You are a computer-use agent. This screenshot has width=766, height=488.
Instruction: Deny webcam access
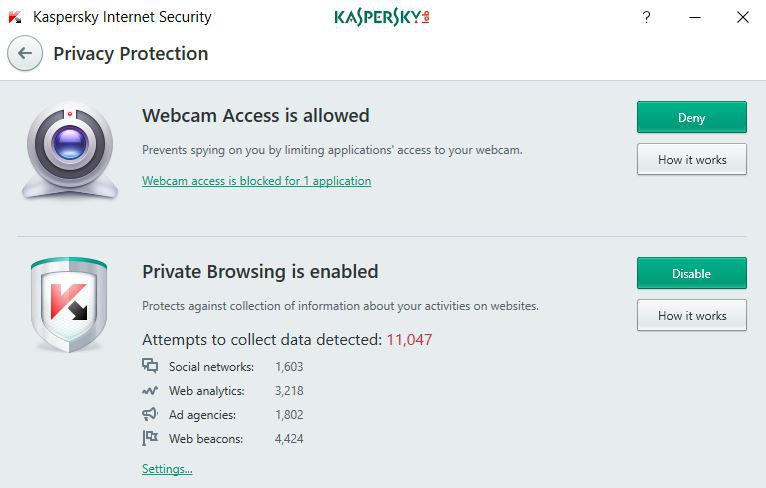pyautogui.click(x=691, y=117)
